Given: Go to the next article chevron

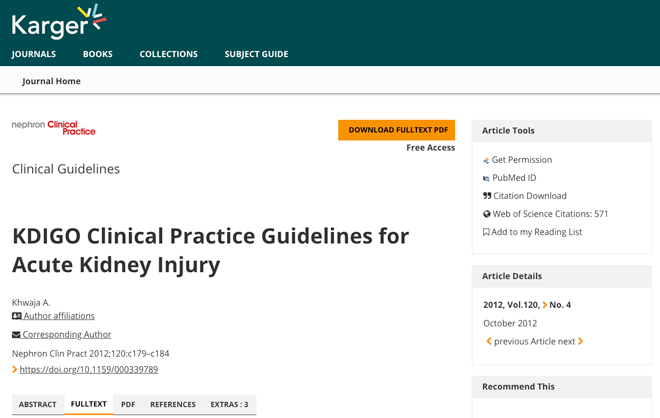Looking at the screenshot, I should (580, 341).
